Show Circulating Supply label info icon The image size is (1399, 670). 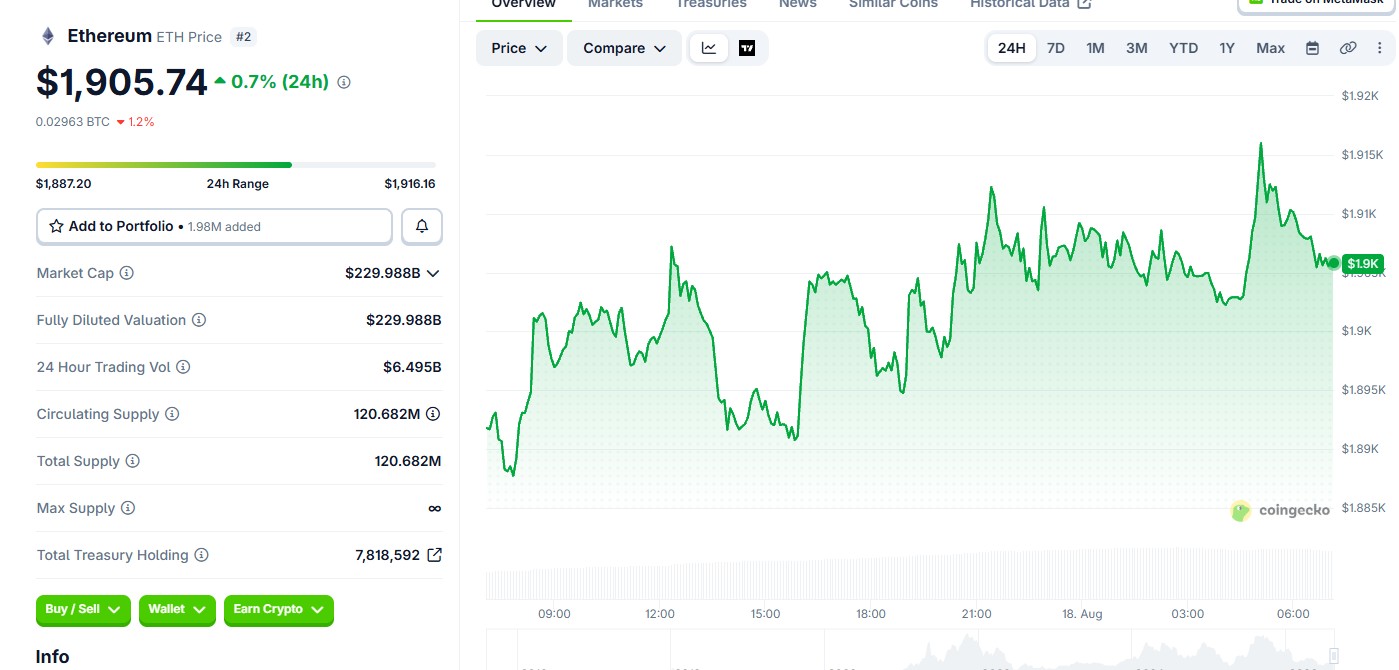tap(172, 414)
